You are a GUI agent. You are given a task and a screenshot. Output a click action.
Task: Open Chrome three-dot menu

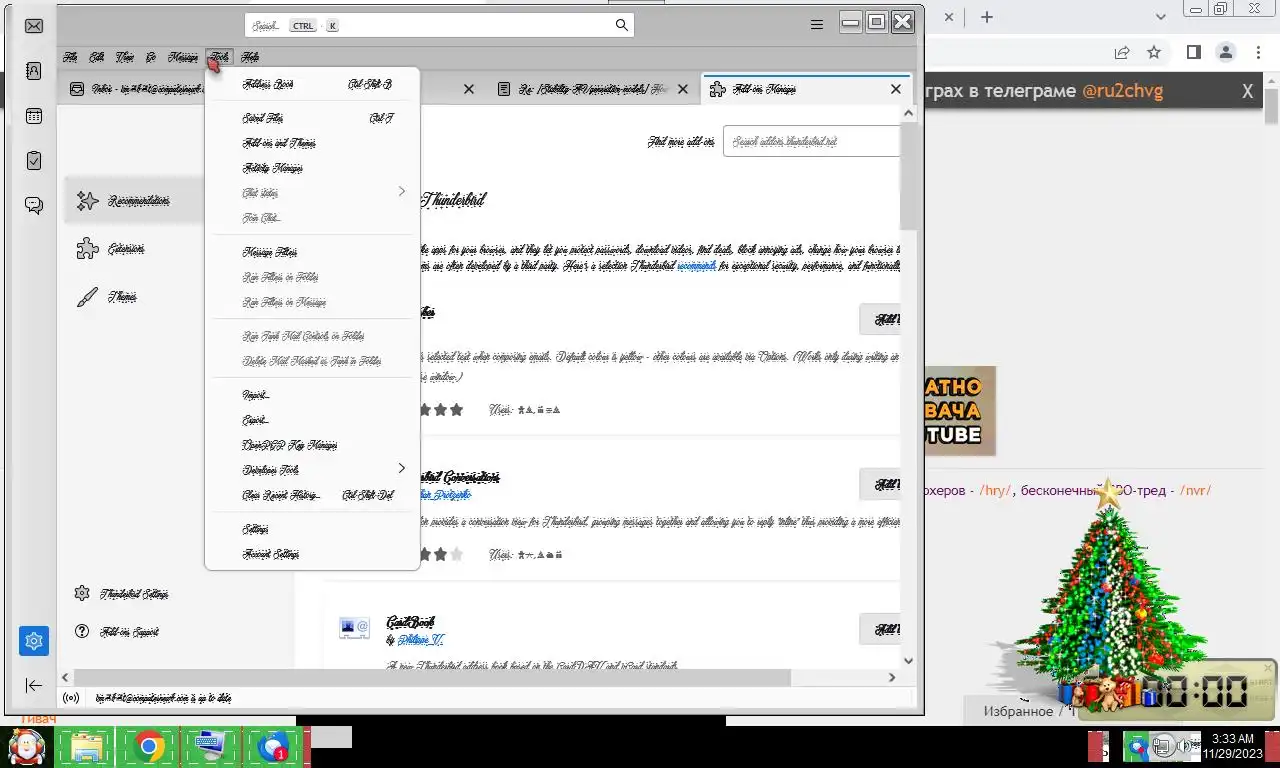(x=1258, y=52)
